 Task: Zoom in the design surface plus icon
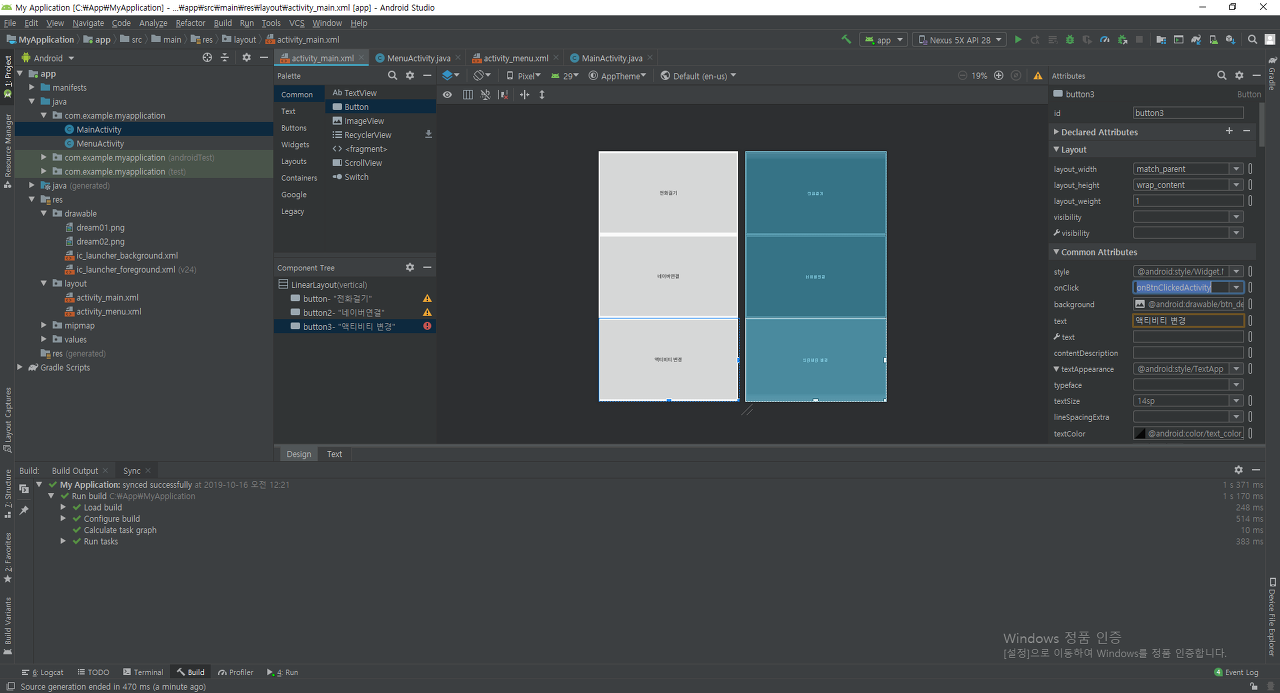tap(998, 75)
